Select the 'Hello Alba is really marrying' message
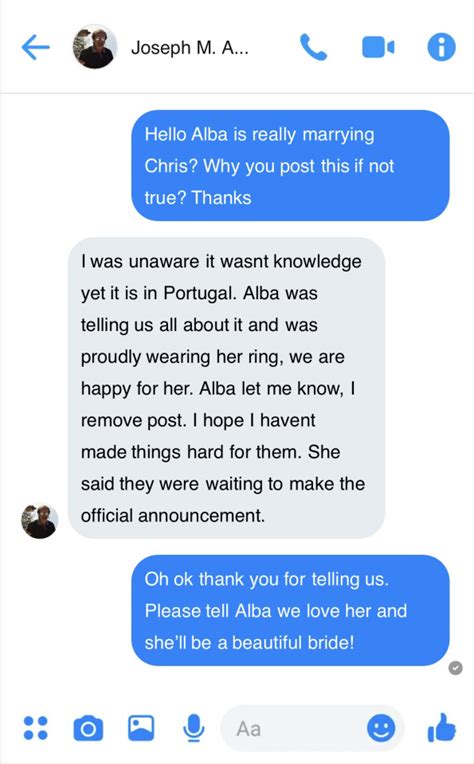Screen dimensions: 474x764 coord(290,165)
